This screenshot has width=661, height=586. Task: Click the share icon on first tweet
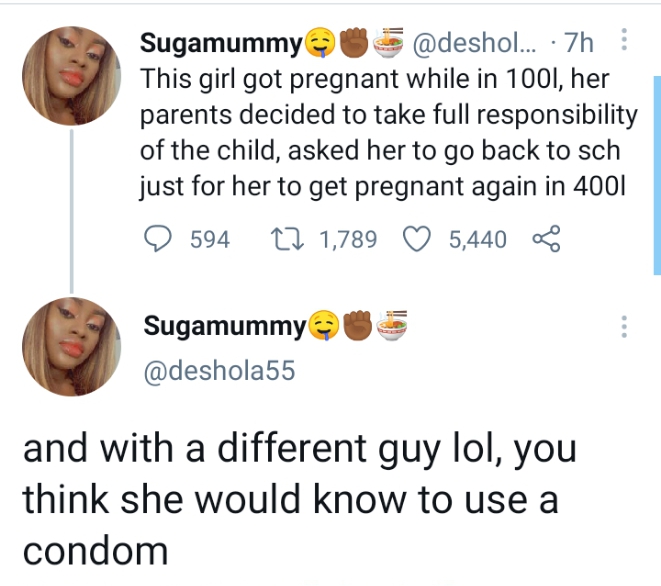pos(546,240)
